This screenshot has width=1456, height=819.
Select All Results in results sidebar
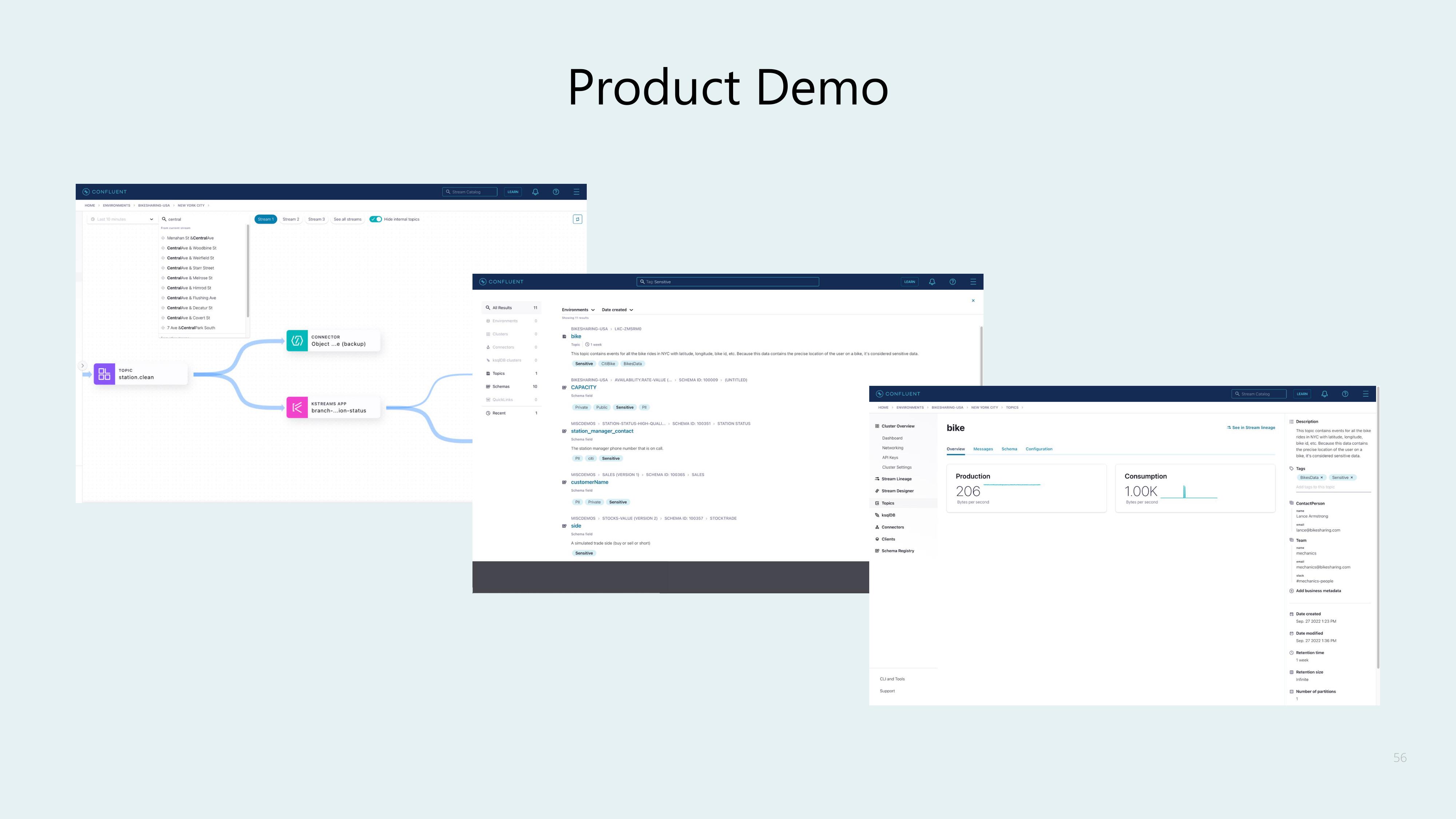pos(511,308)
